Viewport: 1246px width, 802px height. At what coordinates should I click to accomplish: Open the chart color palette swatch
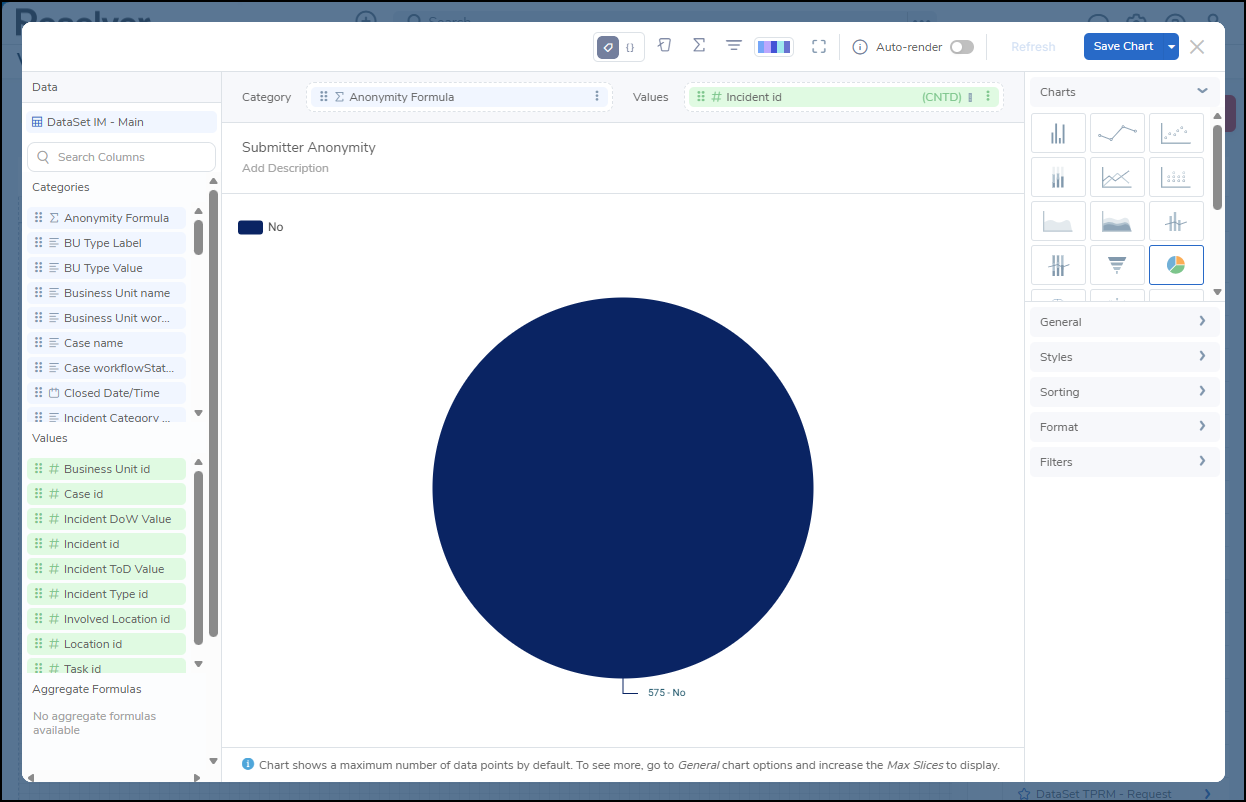pyautogui.click(x=774, y=47)
